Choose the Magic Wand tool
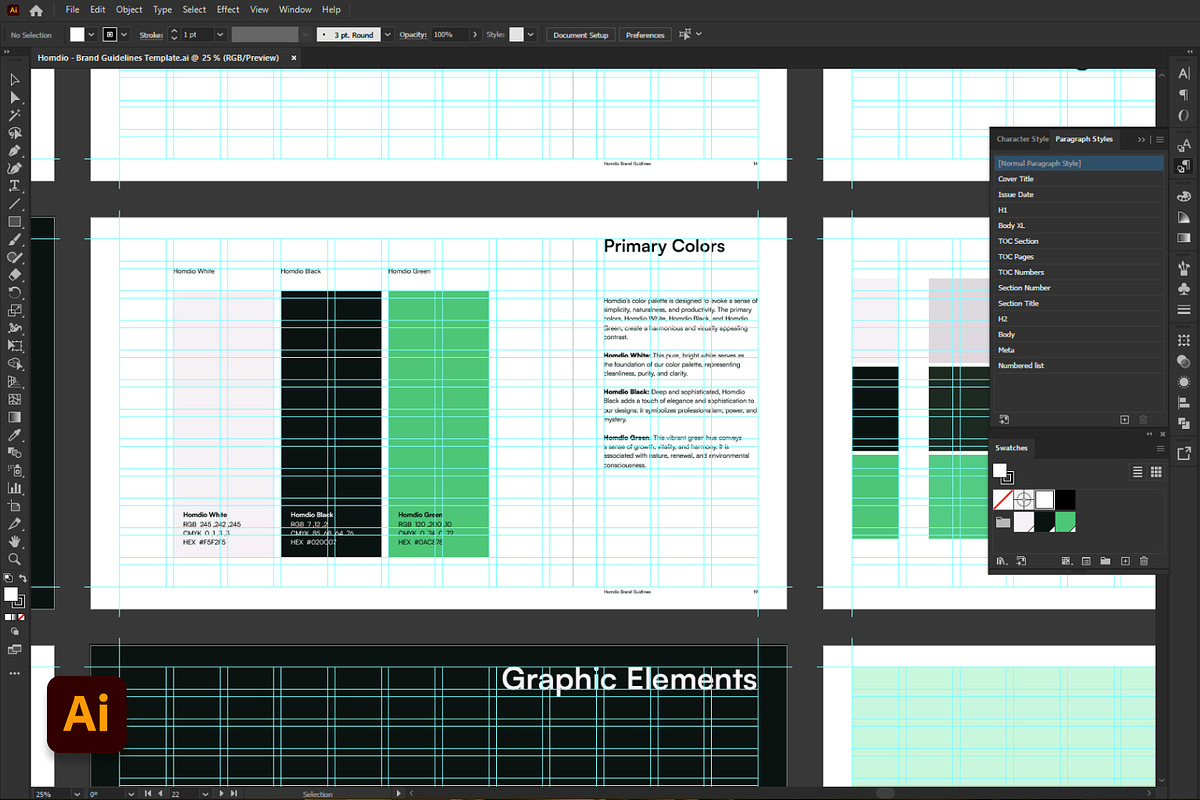Image resolution: width=1200 pixels, height=800 pixels. tap(15, 115)
